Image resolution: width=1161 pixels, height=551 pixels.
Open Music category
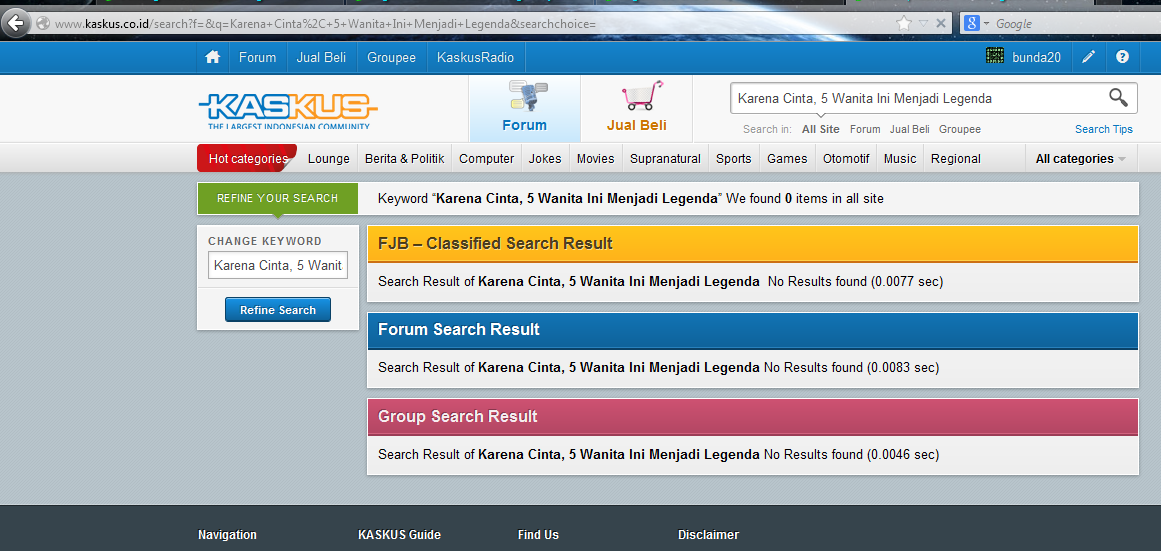pos(900,158)
